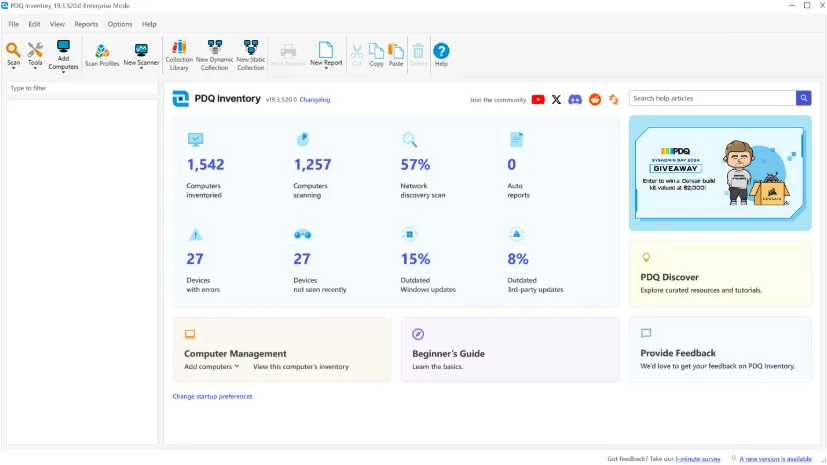Click the Search help articles field

712,98
